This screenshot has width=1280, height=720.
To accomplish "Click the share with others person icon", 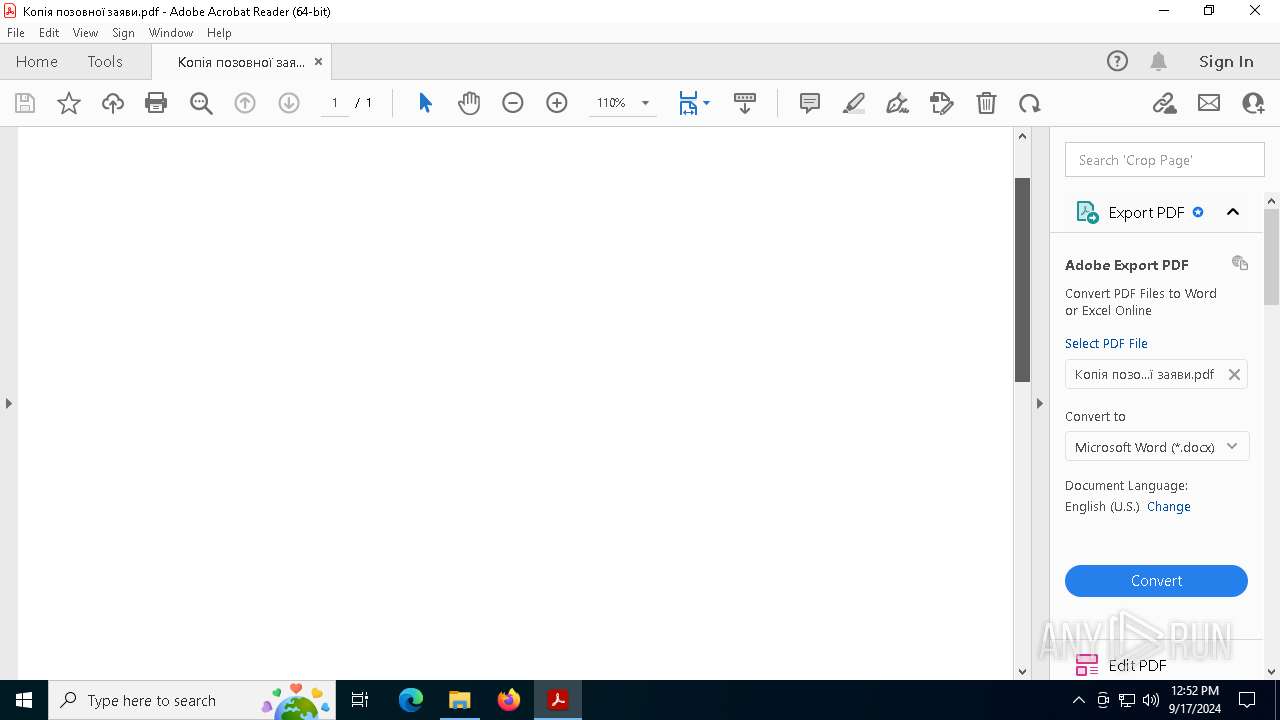I will click(1253, 103).
